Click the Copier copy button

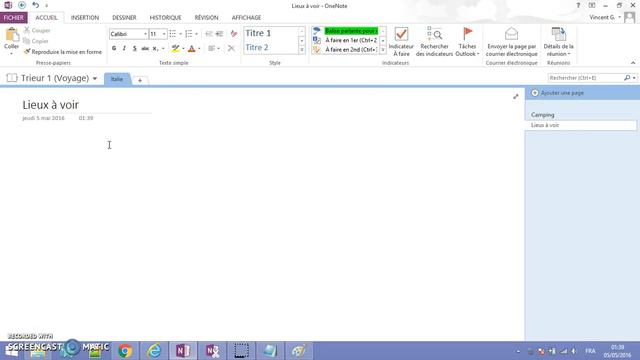tap(36, 41)
